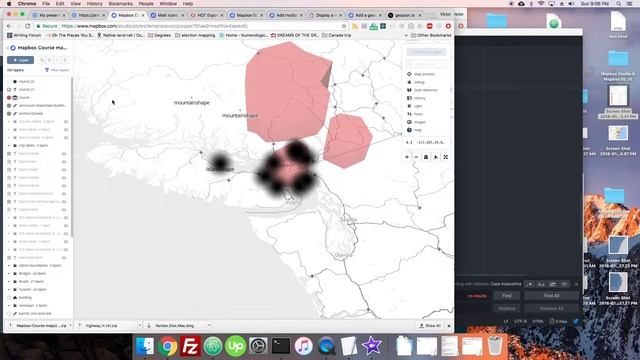
Task: Expand the Country labels layer folder
Action: tap(9, 122)
